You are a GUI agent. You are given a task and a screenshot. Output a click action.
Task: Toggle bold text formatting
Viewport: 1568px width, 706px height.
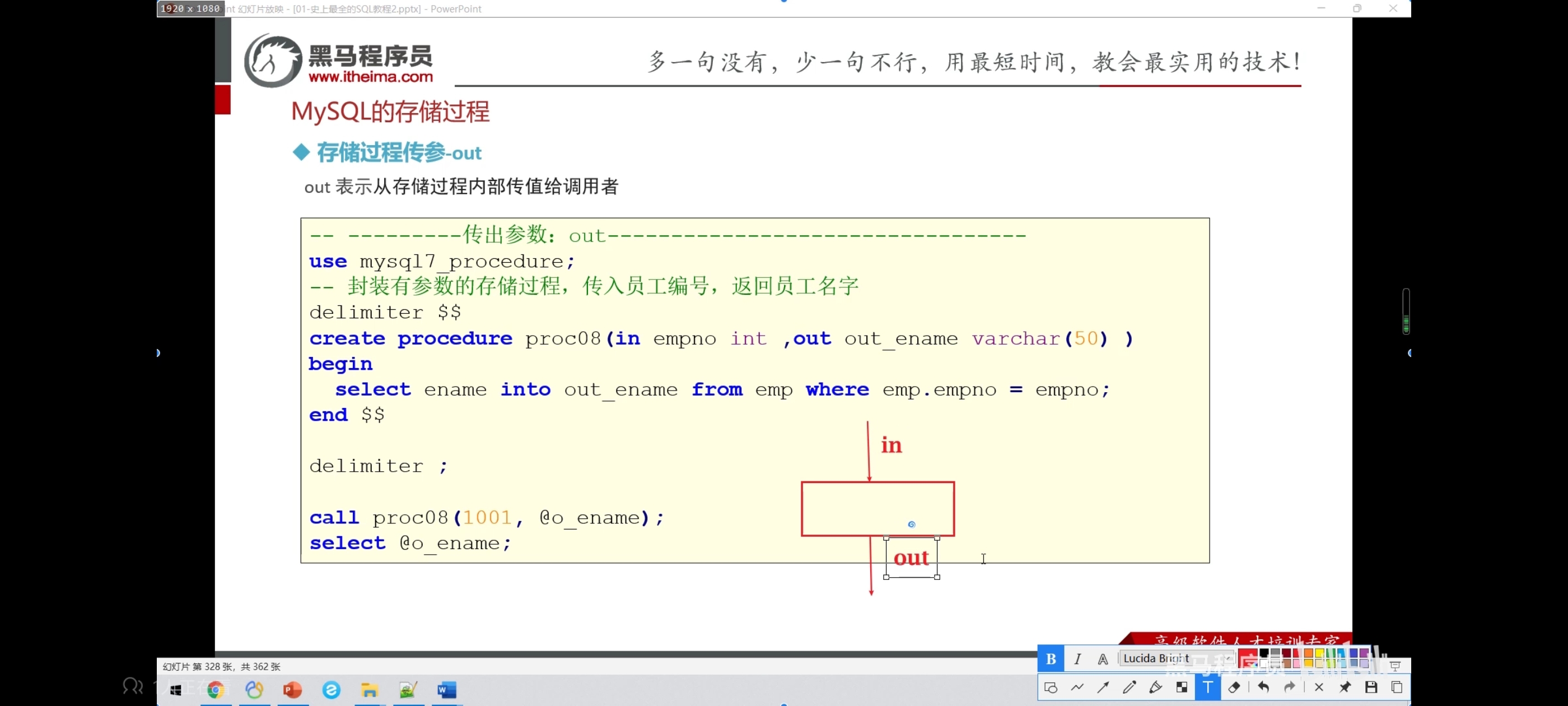[x=1051, y=658]
